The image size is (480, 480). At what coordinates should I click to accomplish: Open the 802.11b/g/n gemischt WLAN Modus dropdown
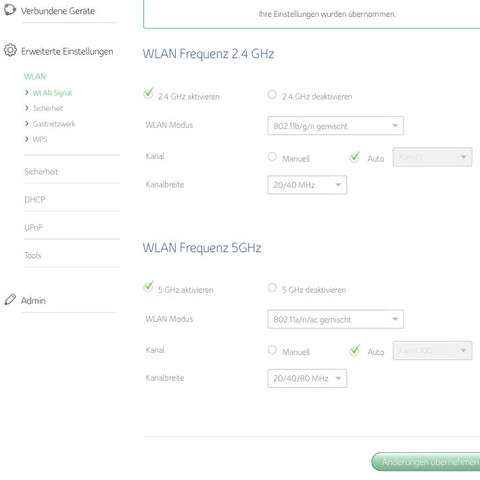coord(335,126)
